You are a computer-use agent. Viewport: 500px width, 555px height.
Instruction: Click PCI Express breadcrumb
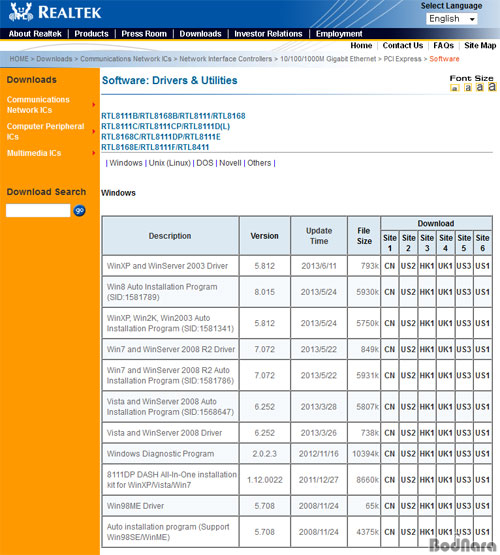pyautogui.click(x=402, y=59)
